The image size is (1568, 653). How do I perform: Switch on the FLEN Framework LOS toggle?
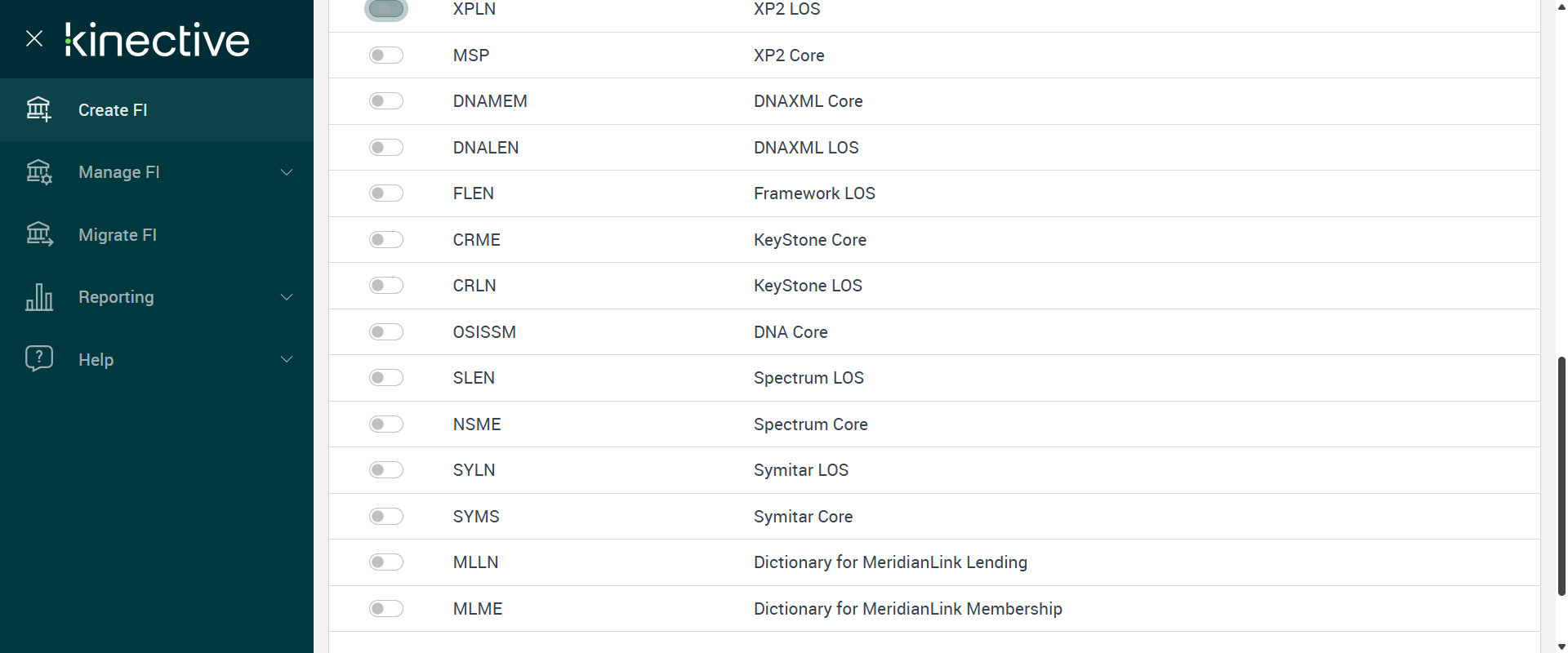pos(386,193)
